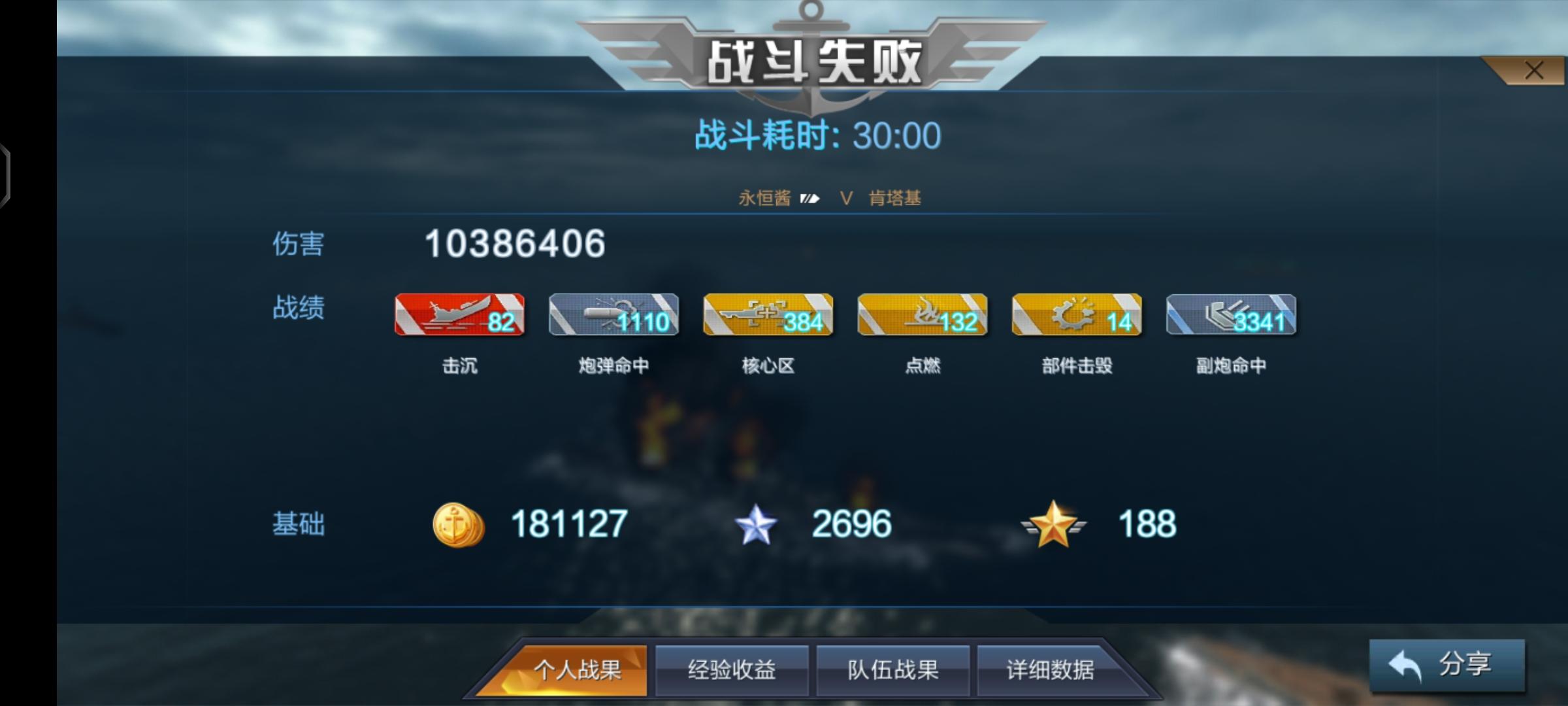Click the module destroyed gear badge showing 14

coord(1077,314)
